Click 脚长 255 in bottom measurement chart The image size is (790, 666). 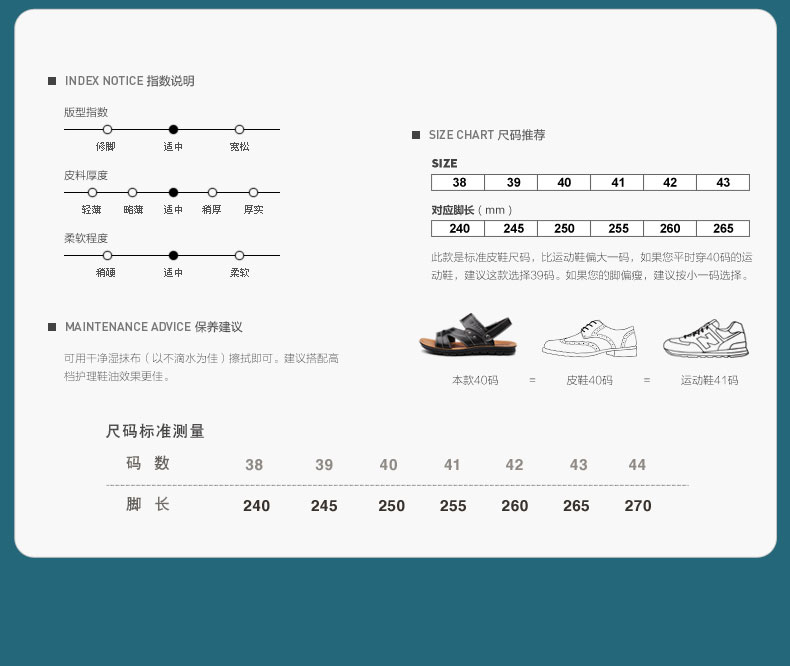453,505
